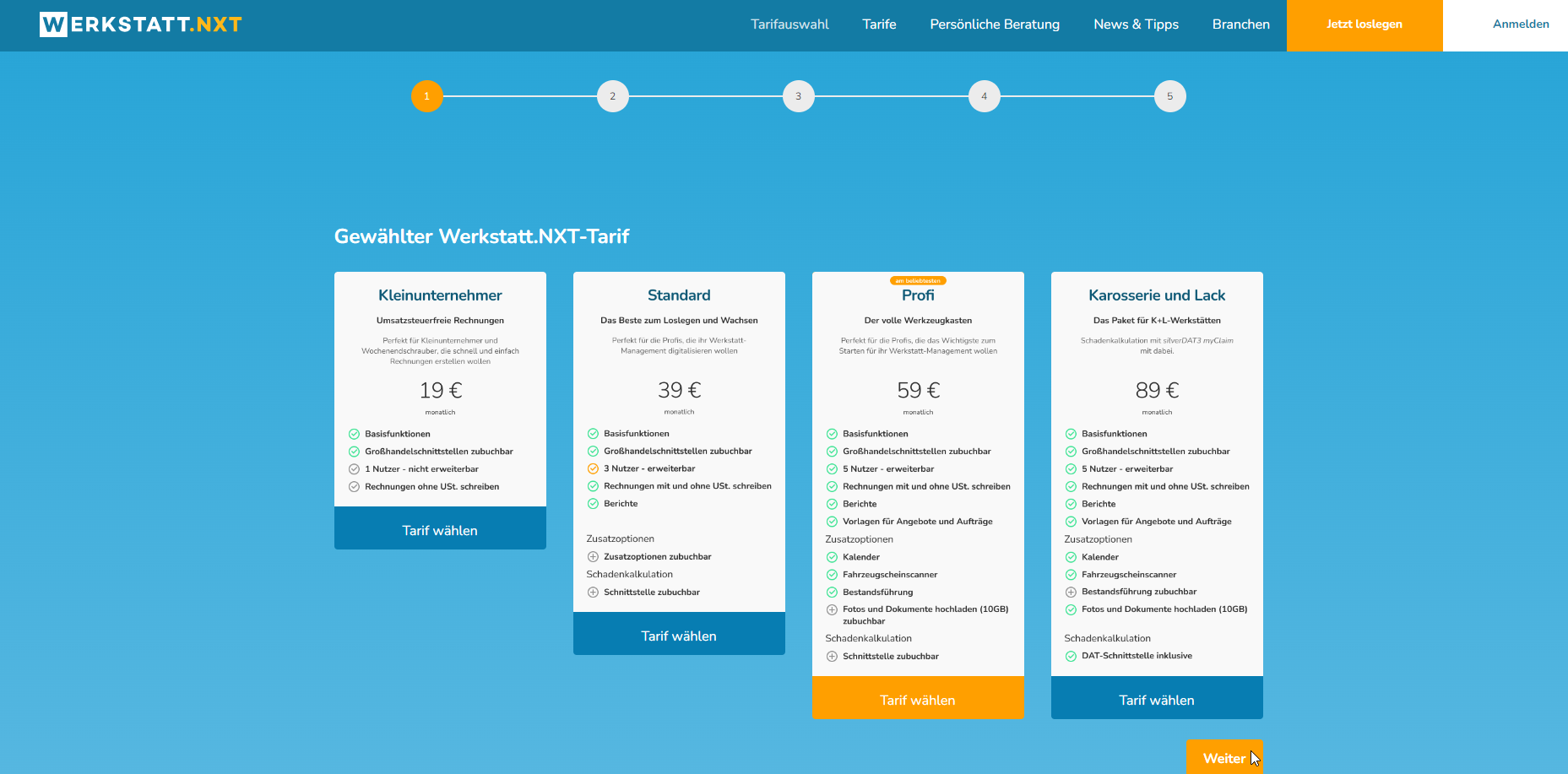Image resolution: width=1568 pixels, height=774 pixels.
Task: Click the Standard plan heading
Action: (x=679, y=295)
